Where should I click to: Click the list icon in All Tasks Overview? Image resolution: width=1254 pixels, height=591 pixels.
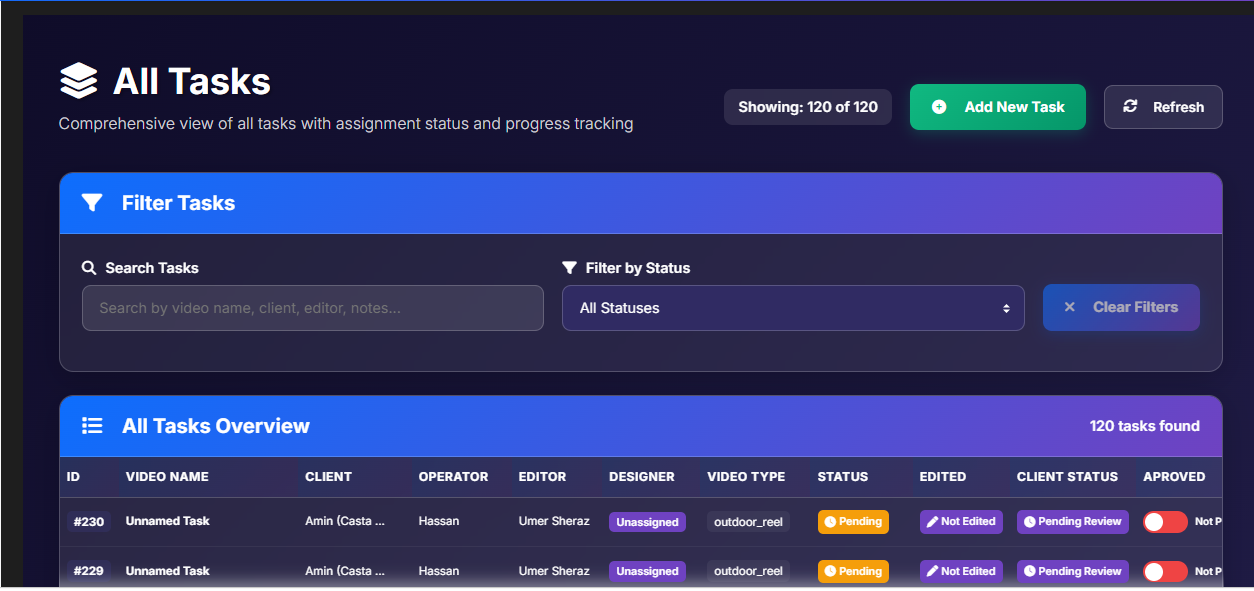[x=92, y=426]
